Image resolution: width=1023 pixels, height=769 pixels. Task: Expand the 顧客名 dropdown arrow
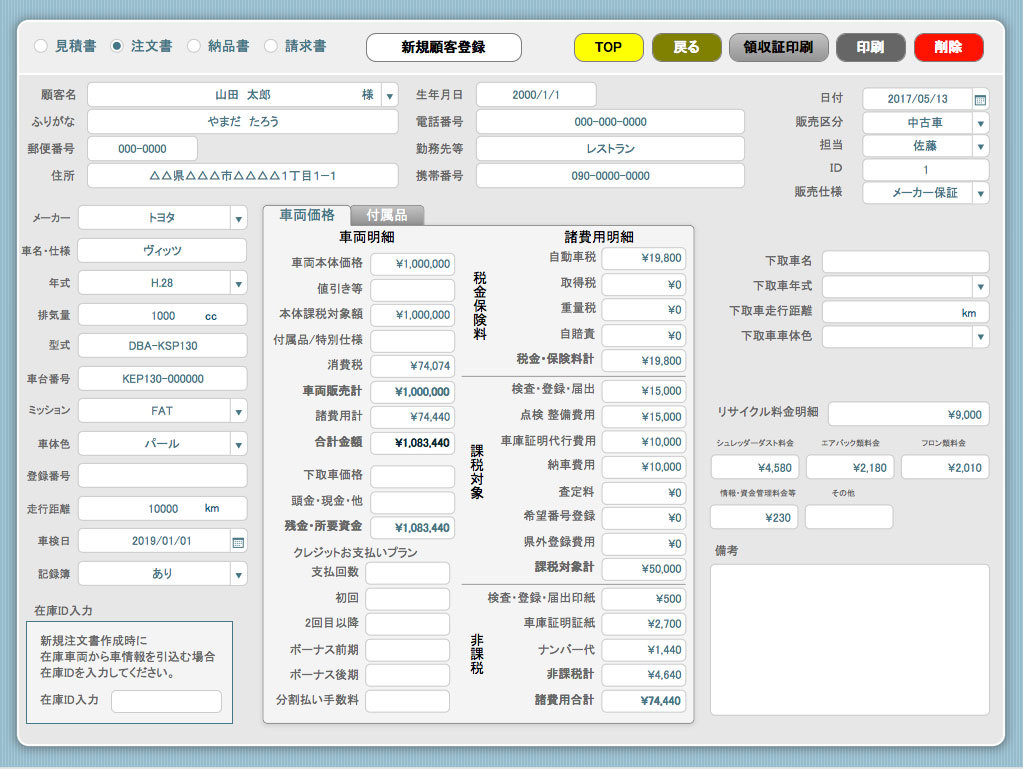(389, 95)
